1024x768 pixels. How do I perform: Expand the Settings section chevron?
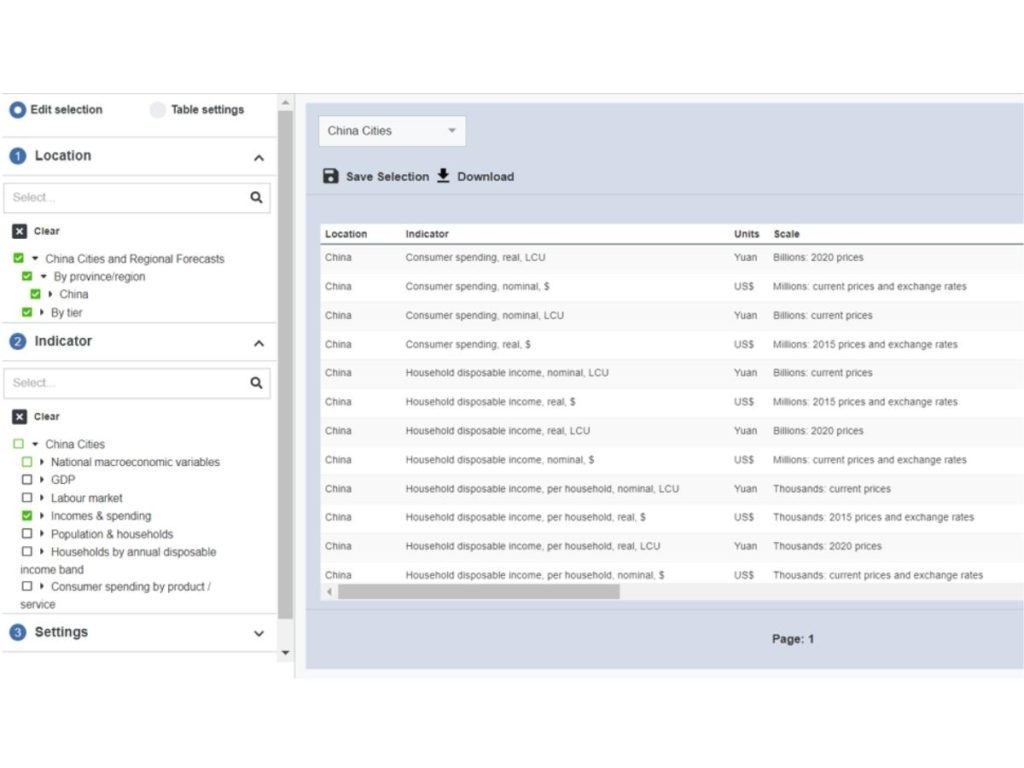pyautogui.click(x=259, y=634)
